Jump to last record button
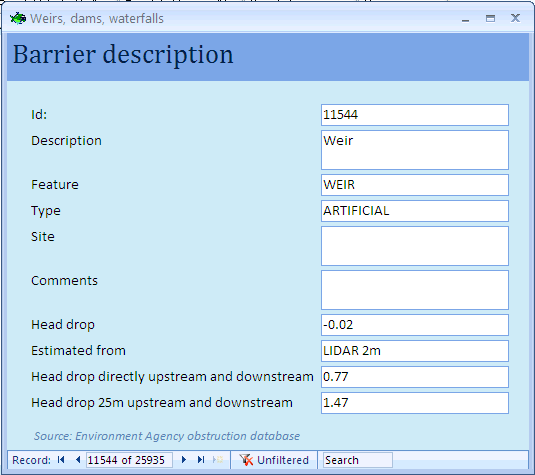Screen dimensions: 535x475 point(201,460)
